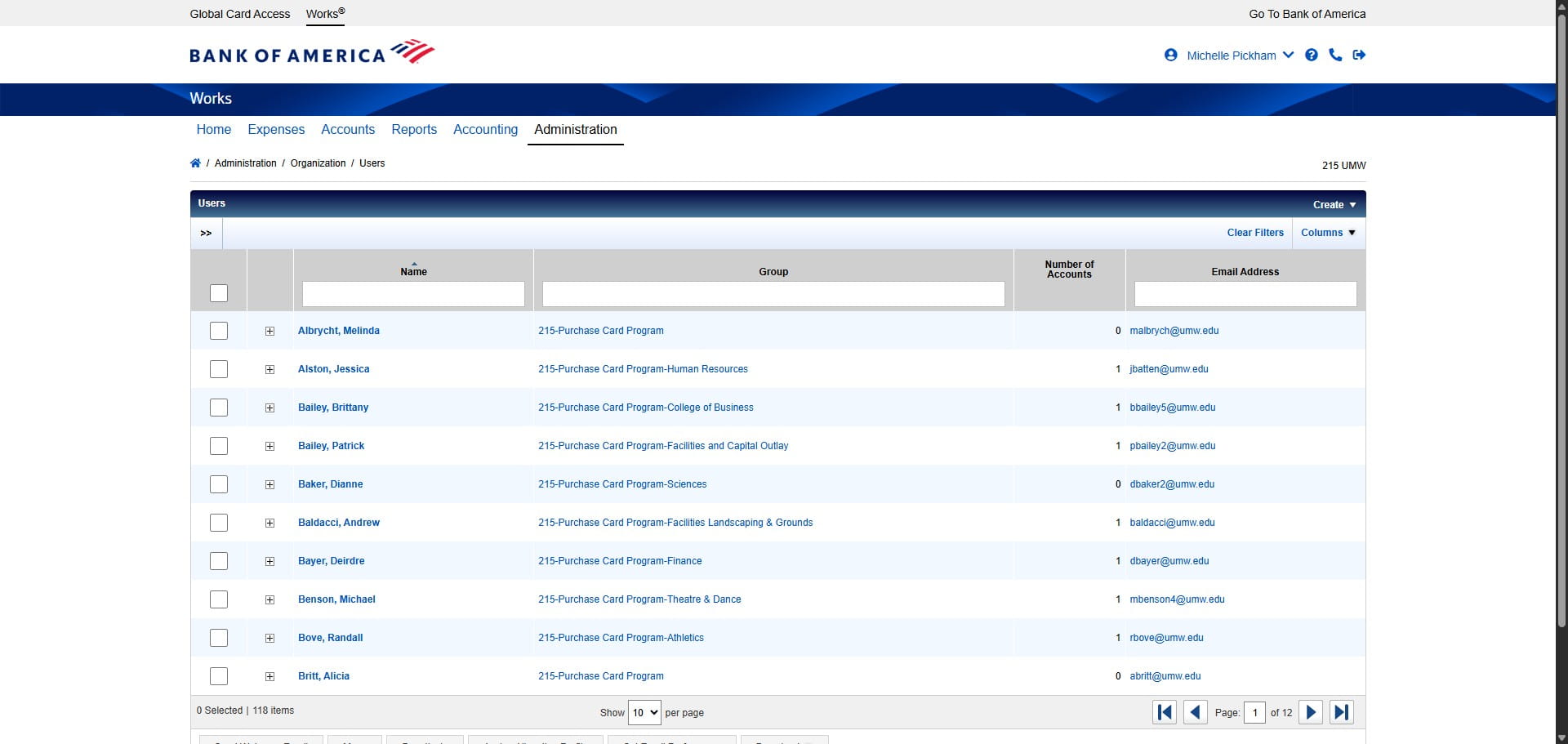The image size is (1568, 744).
Task: Open the Accounts tab
Action: click(x=348, y=130)
